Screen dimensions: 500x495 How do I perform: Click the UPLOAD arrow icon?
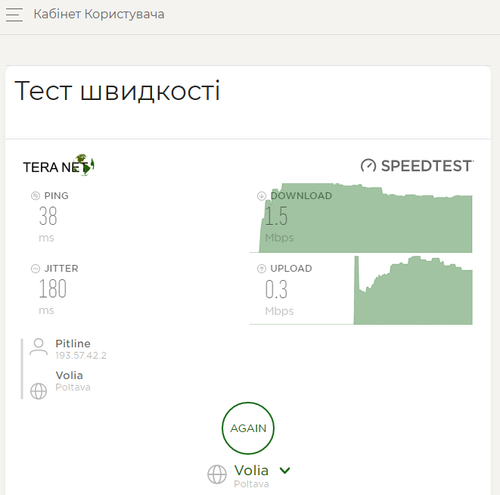[x=262, y=268]
